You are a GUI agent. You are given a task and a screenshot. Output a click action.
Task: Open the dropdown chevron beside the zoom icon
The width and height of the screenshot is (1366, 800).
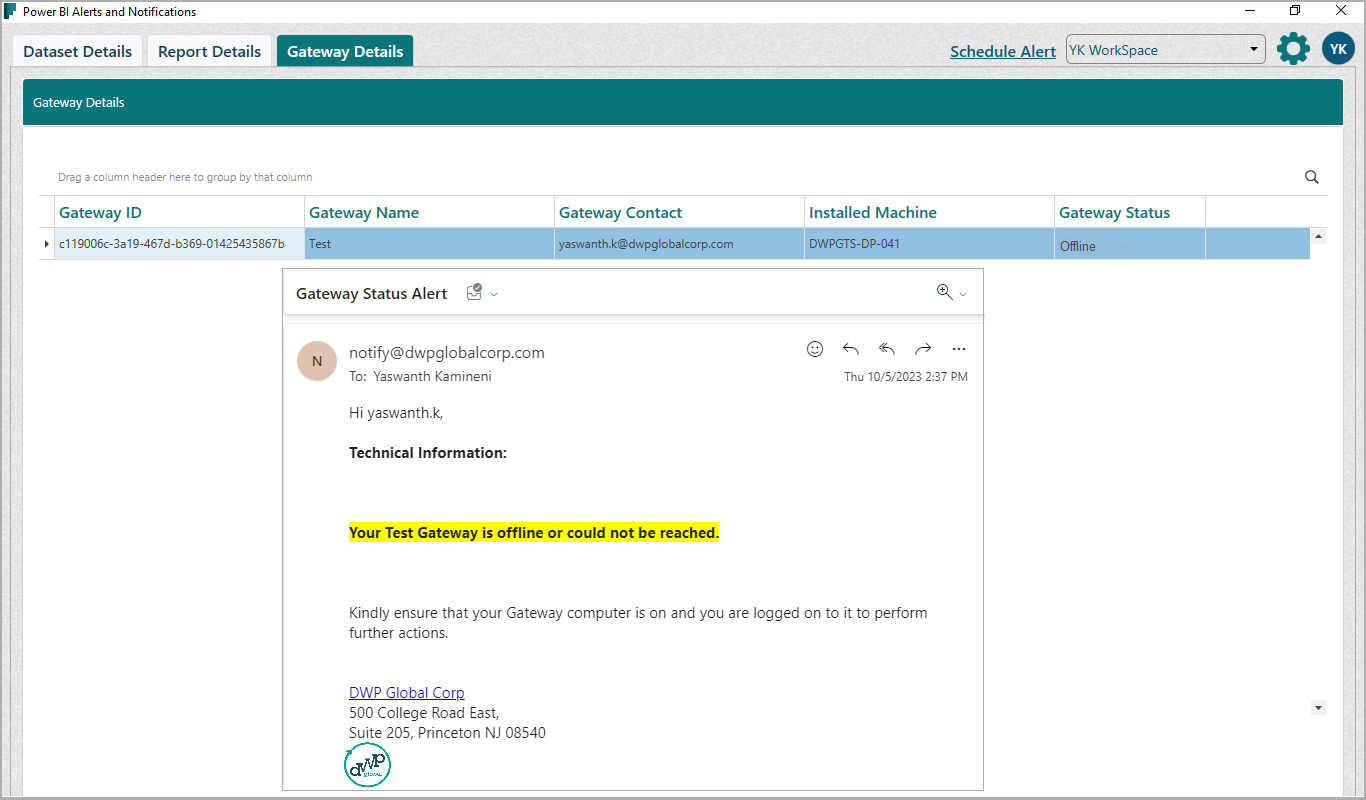[963, 294]
